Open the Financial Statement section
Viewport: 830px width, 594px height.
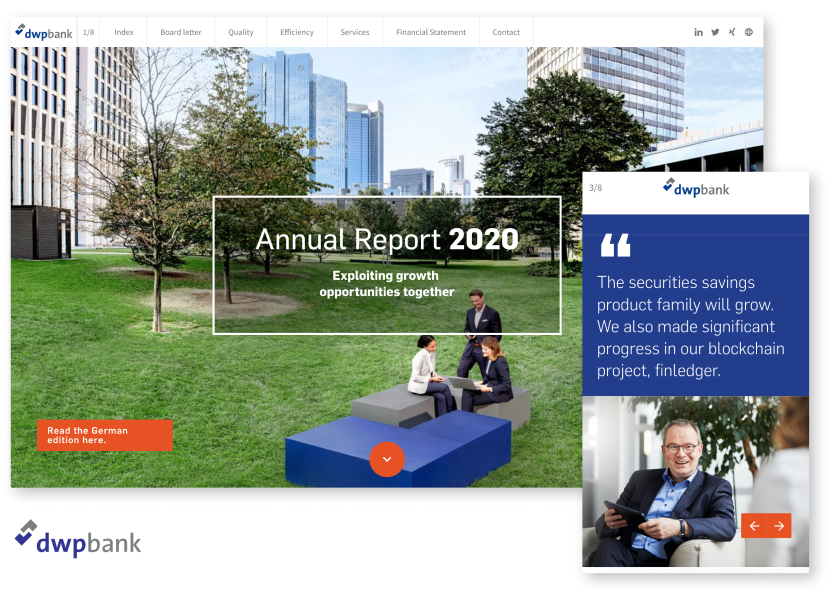click(x=431, y=32)
